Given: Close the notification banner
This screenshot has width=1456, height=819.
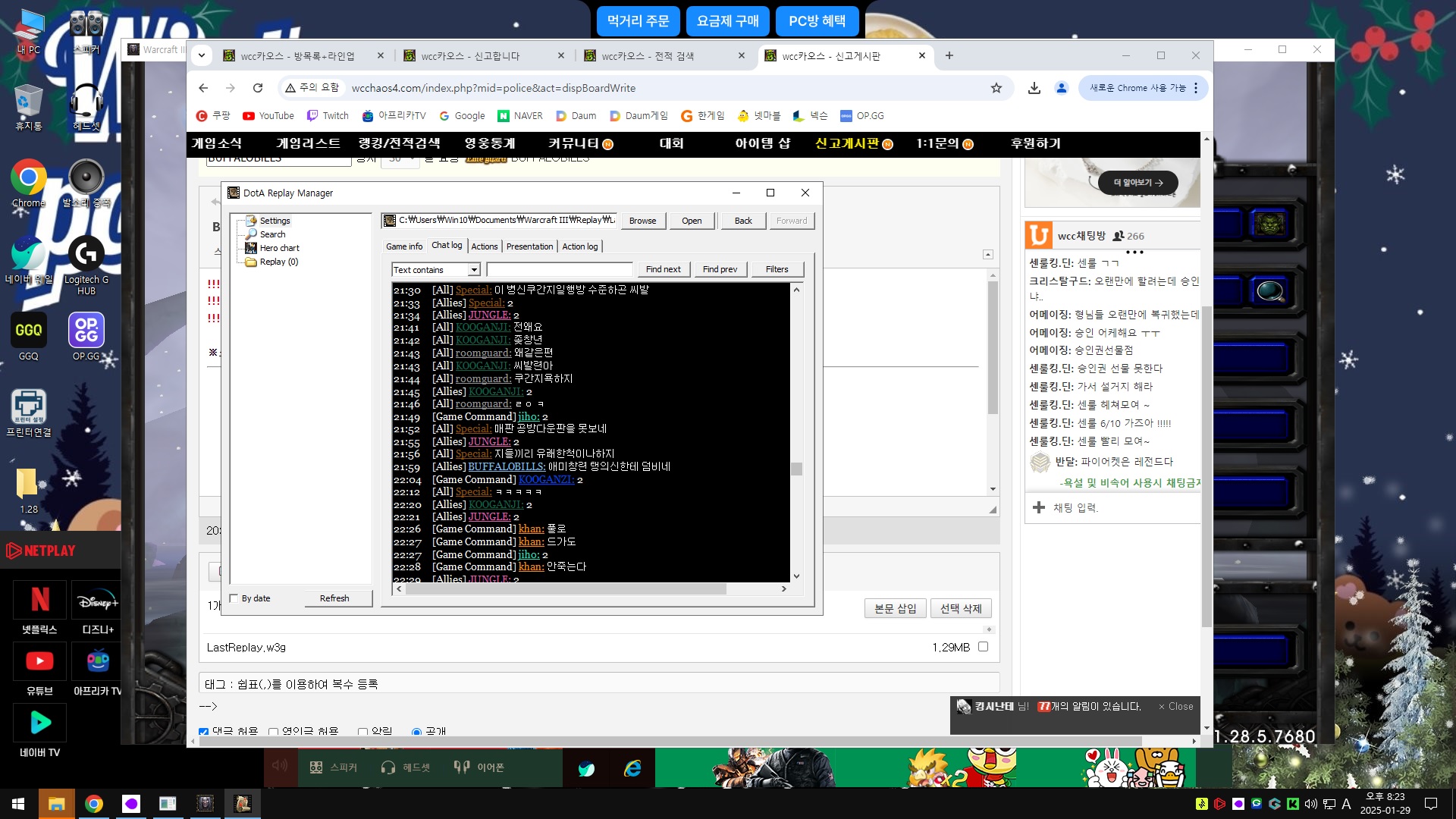Looking at the screenshot, I should (1175, 706).
